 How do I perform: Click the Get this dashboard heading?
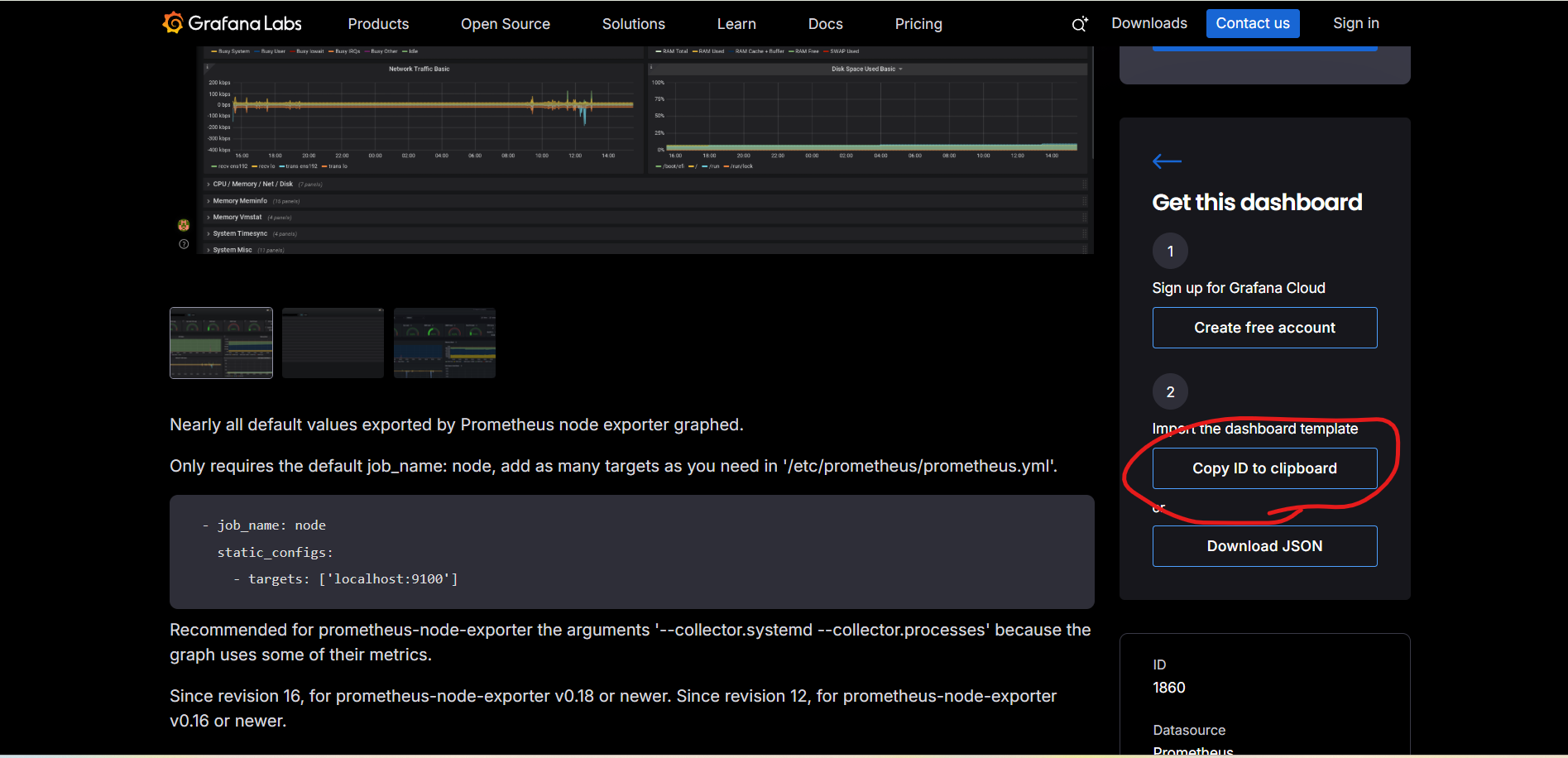[x=1257, y=202]
